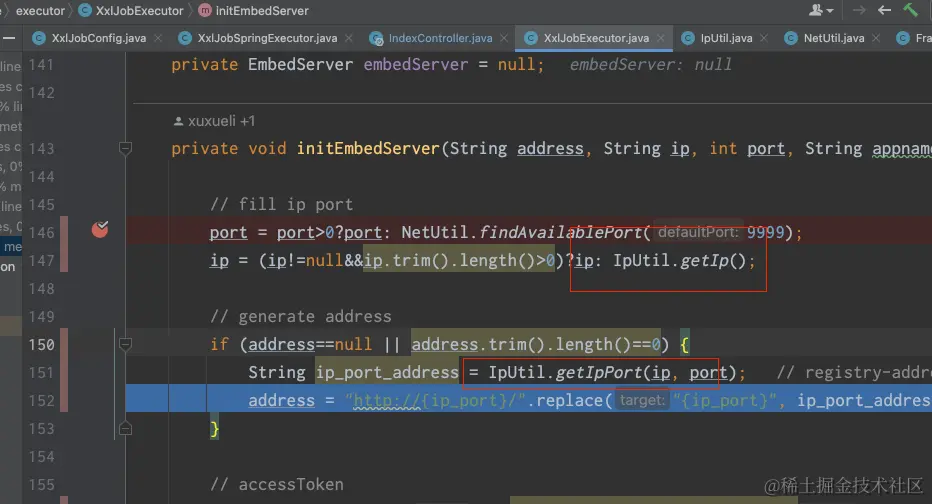Viewport: 932px width, 504px height.
Task: Click the XxlJobConfig.java class icon
Action: (x=39, y=38)
